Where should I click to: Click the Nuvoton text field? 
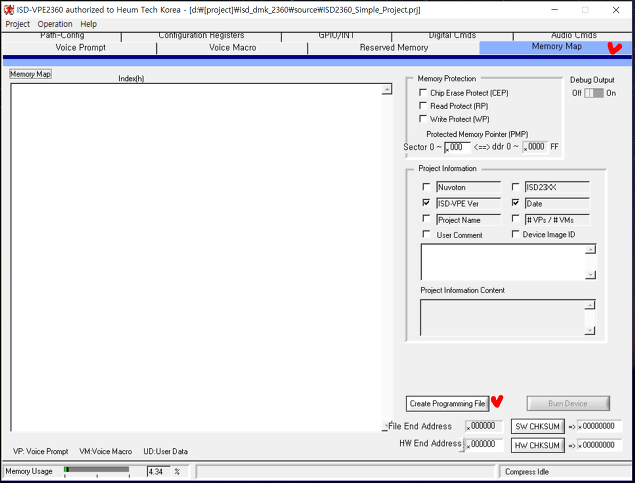(469, 187)
